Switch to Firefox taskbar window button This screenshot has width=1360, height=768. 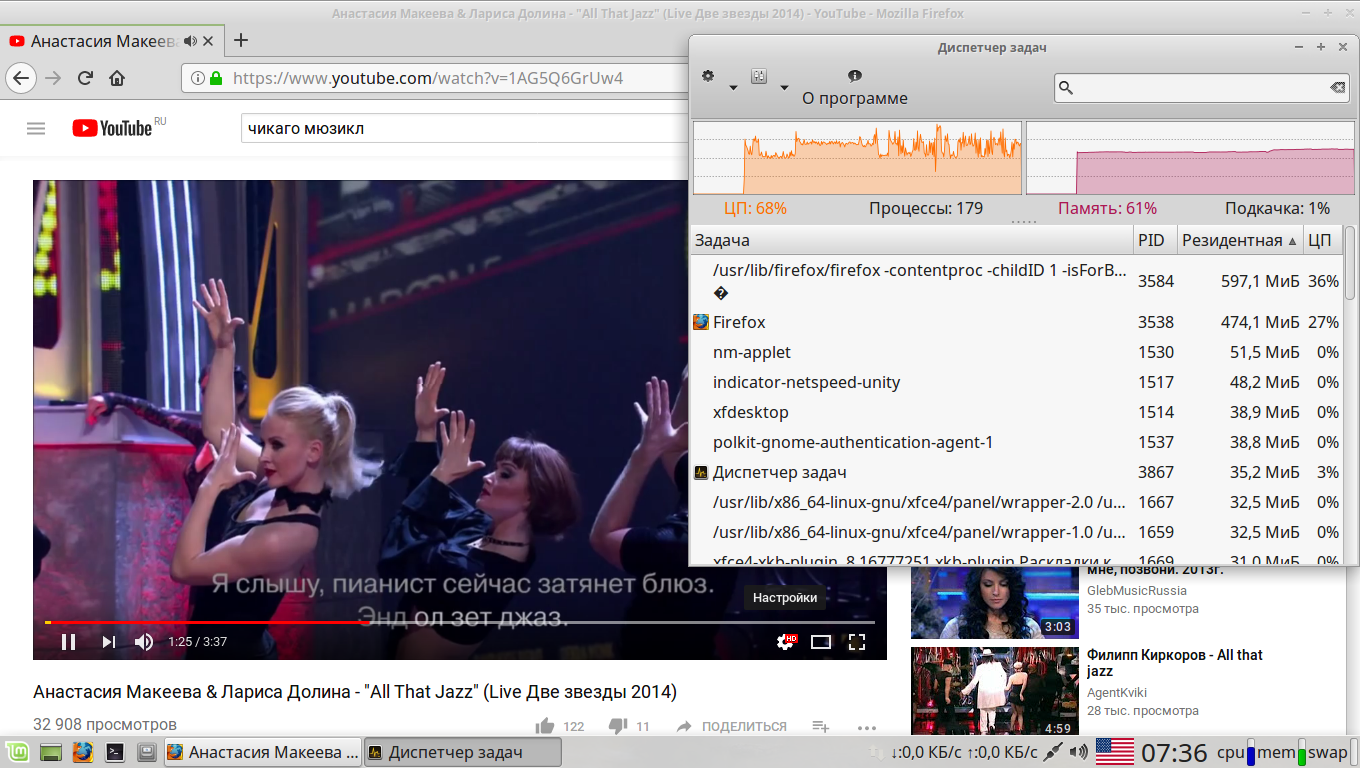[x=262, y=752]
